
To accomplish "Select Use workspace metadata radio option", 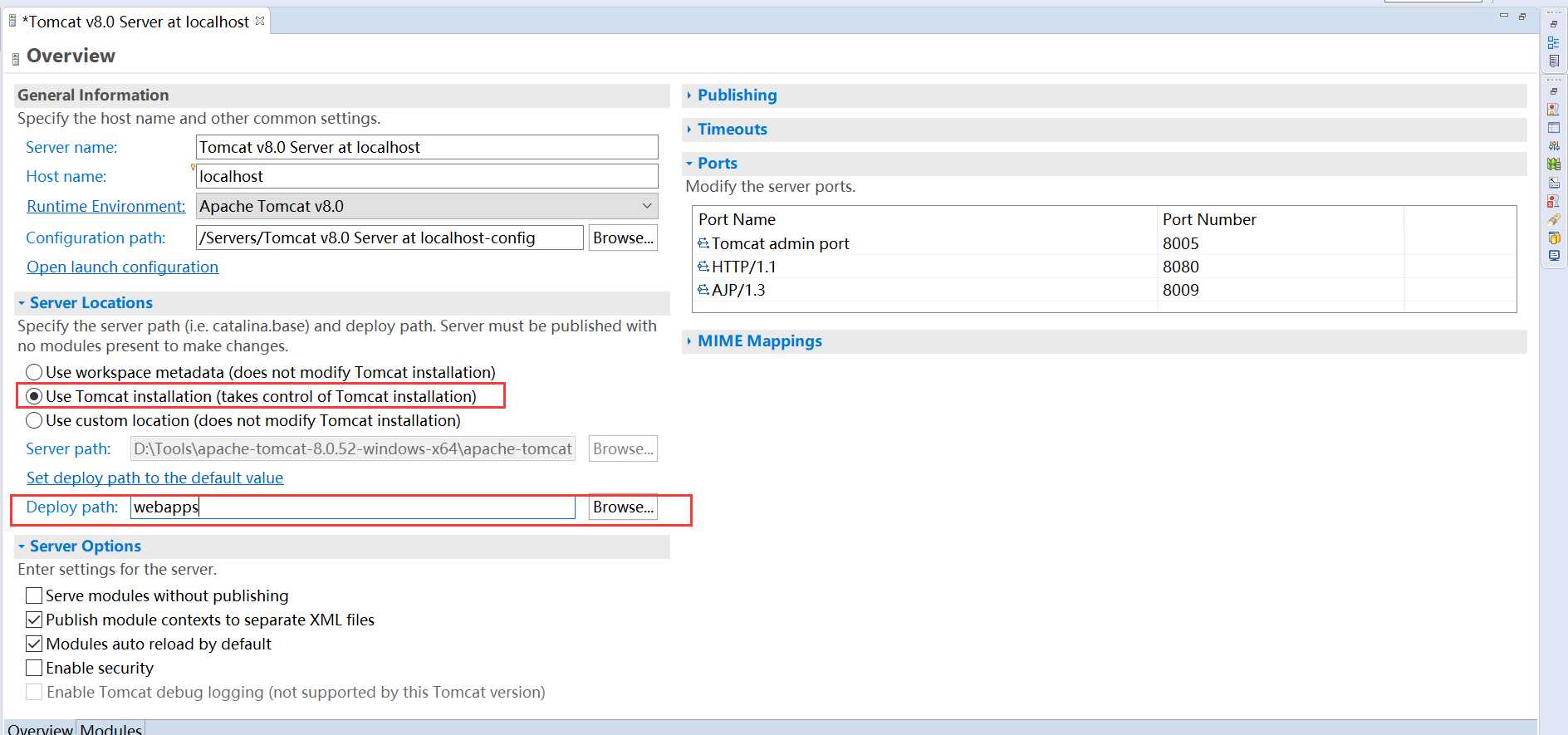I will (34, 372).
